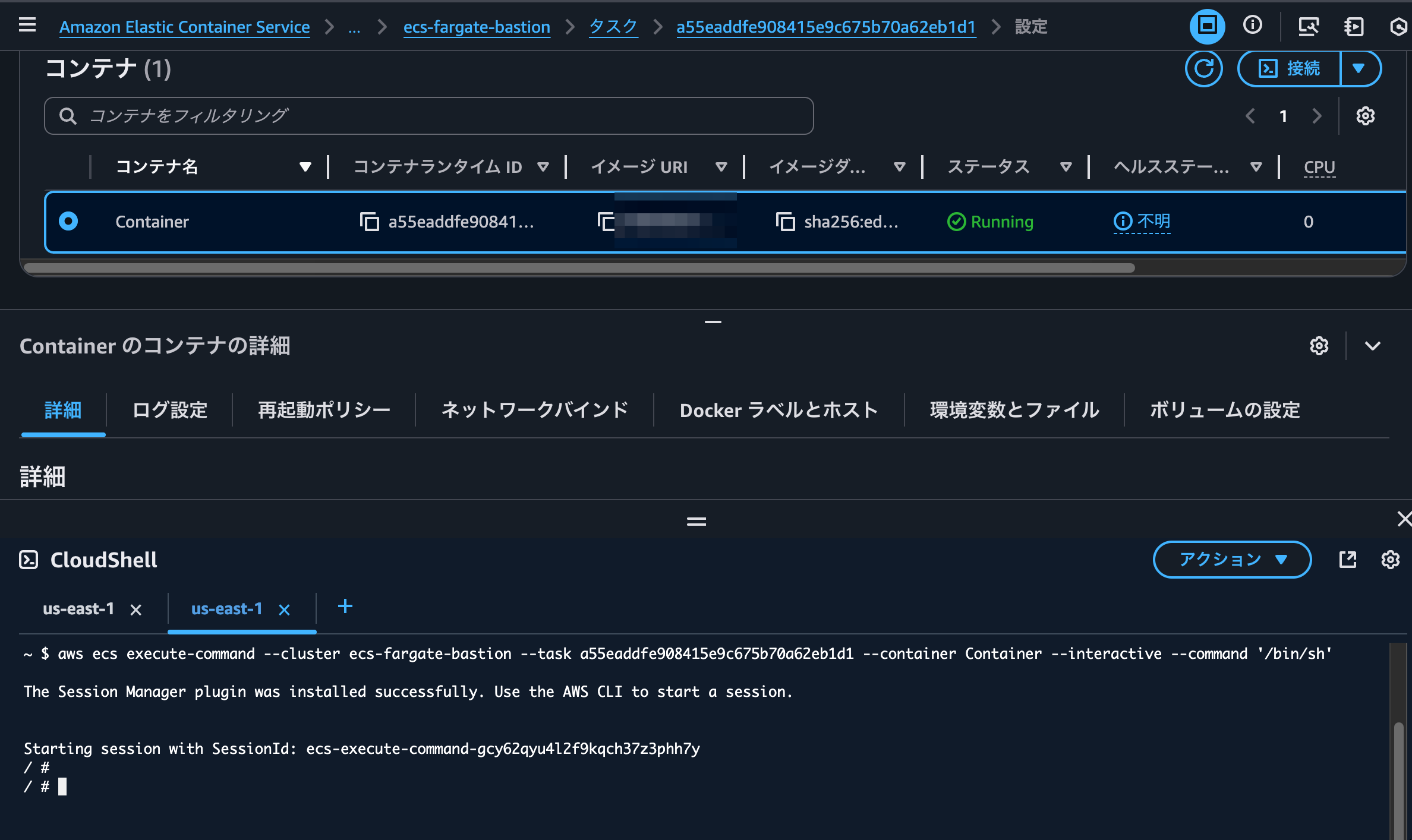Screen dimensions: 1412x840
Task: Open task a55eaddfe908415e9c675b70a62eb1d1 breadcrumb
Action: pos(826,27)
